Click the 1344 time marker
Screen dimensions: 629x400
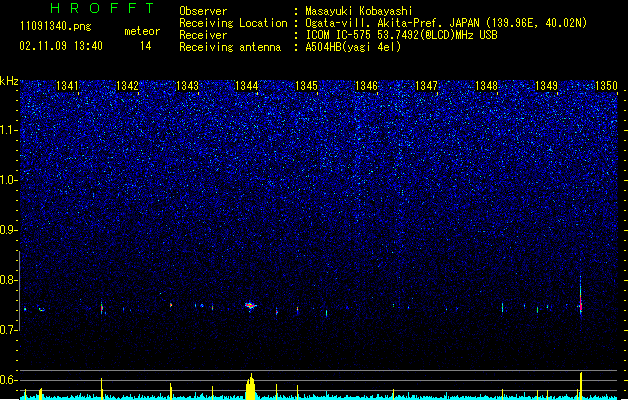(x=247, y=86)
